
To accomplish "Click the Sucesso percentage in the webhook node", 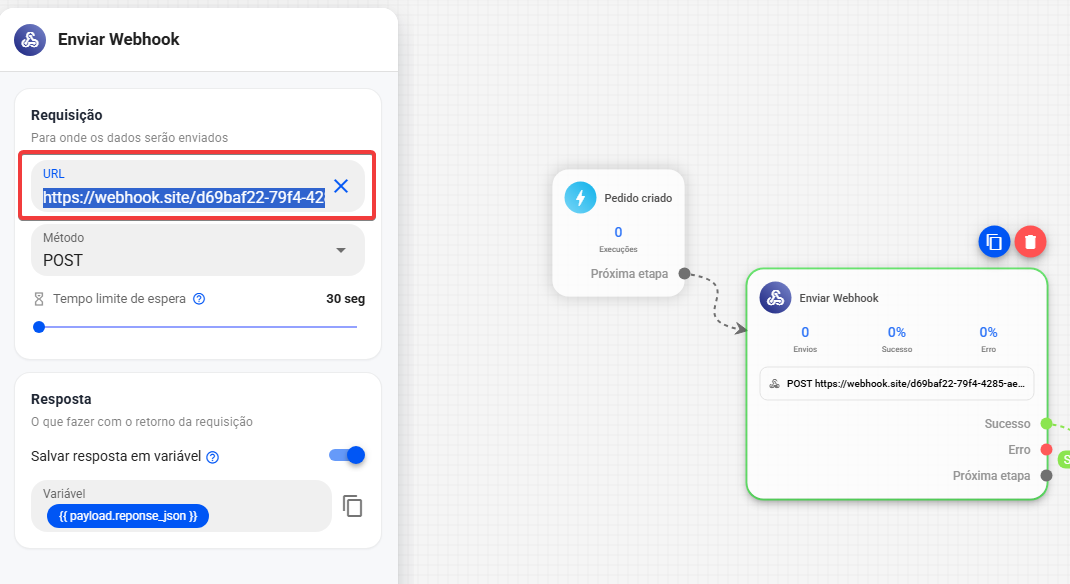I will point(897,332).
